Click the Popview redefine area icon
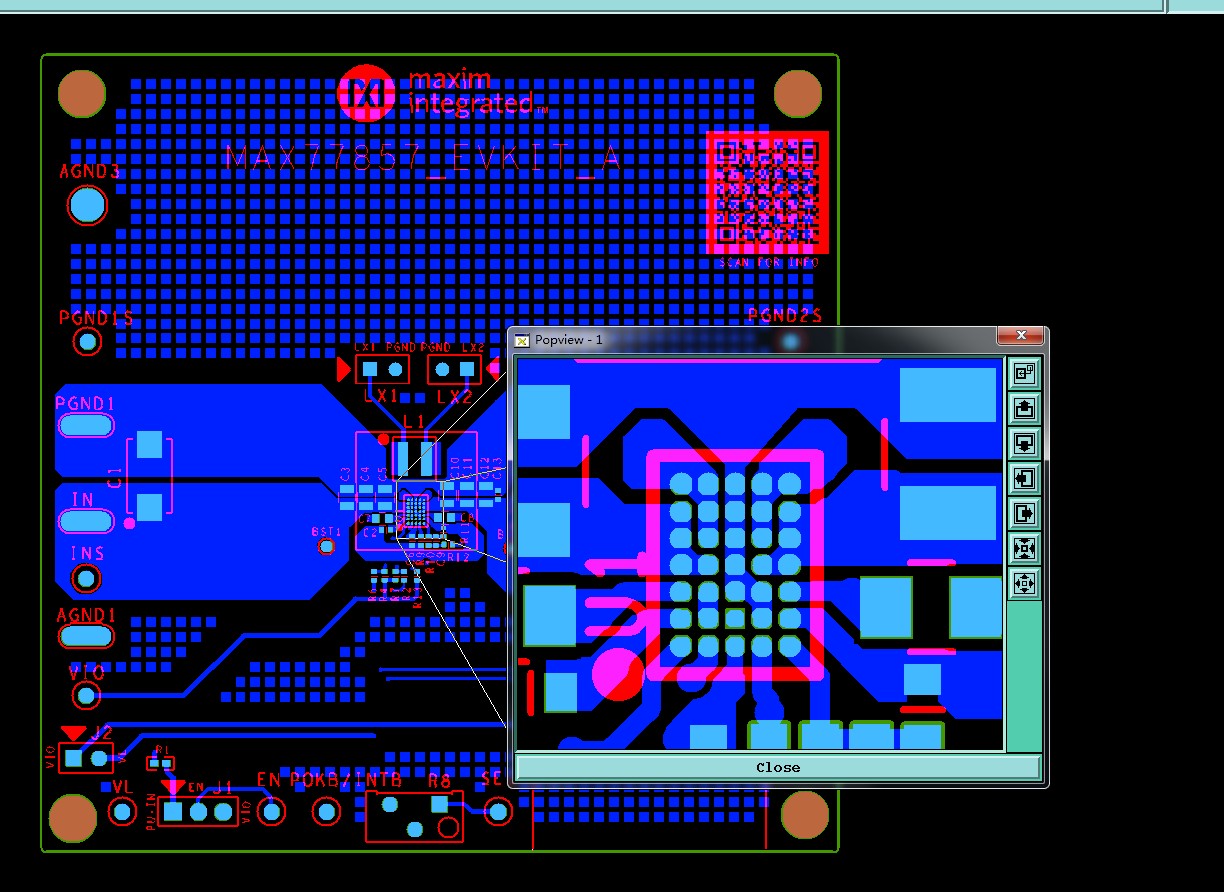The height and width of the screenshot is (892, 1224). (1024, 374)
